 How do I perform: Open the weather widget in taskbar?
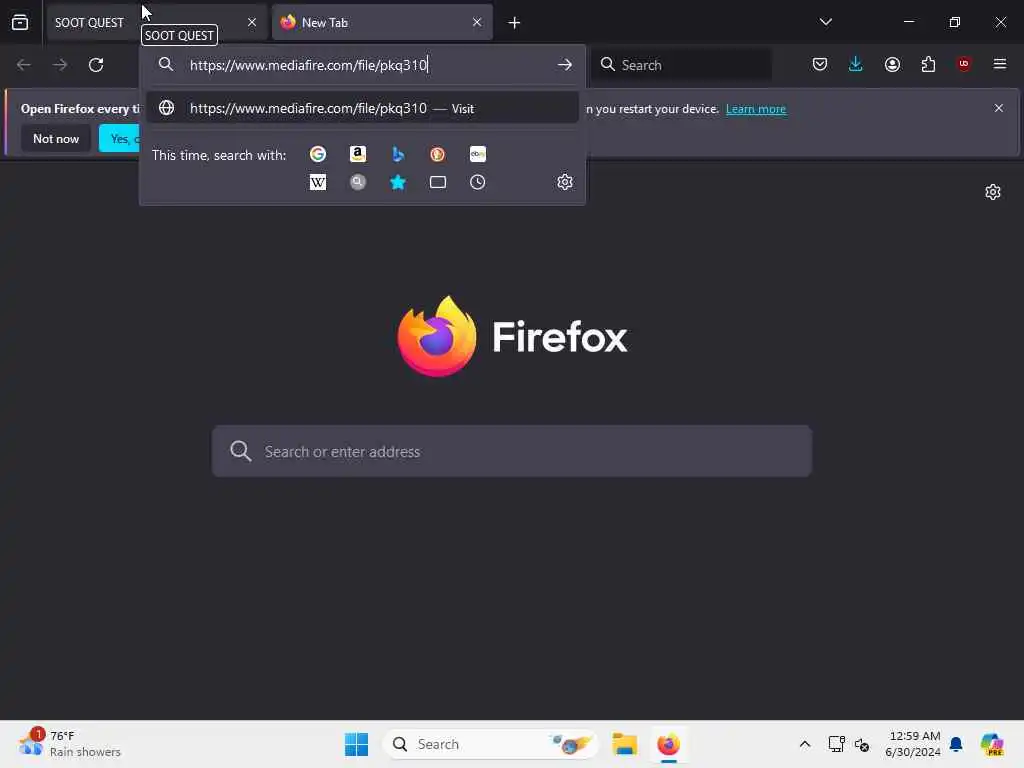(x=71, y=744)
